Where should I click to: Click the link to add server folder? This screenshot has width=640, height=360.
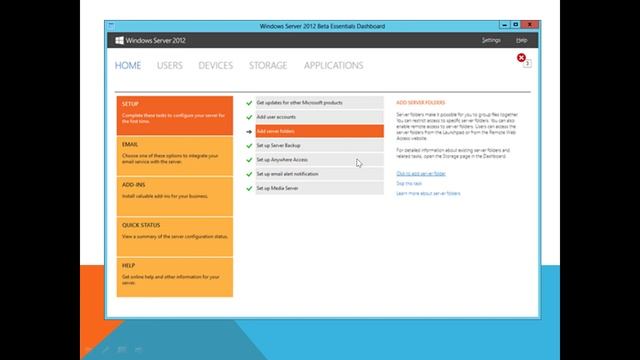click(421, 173)
